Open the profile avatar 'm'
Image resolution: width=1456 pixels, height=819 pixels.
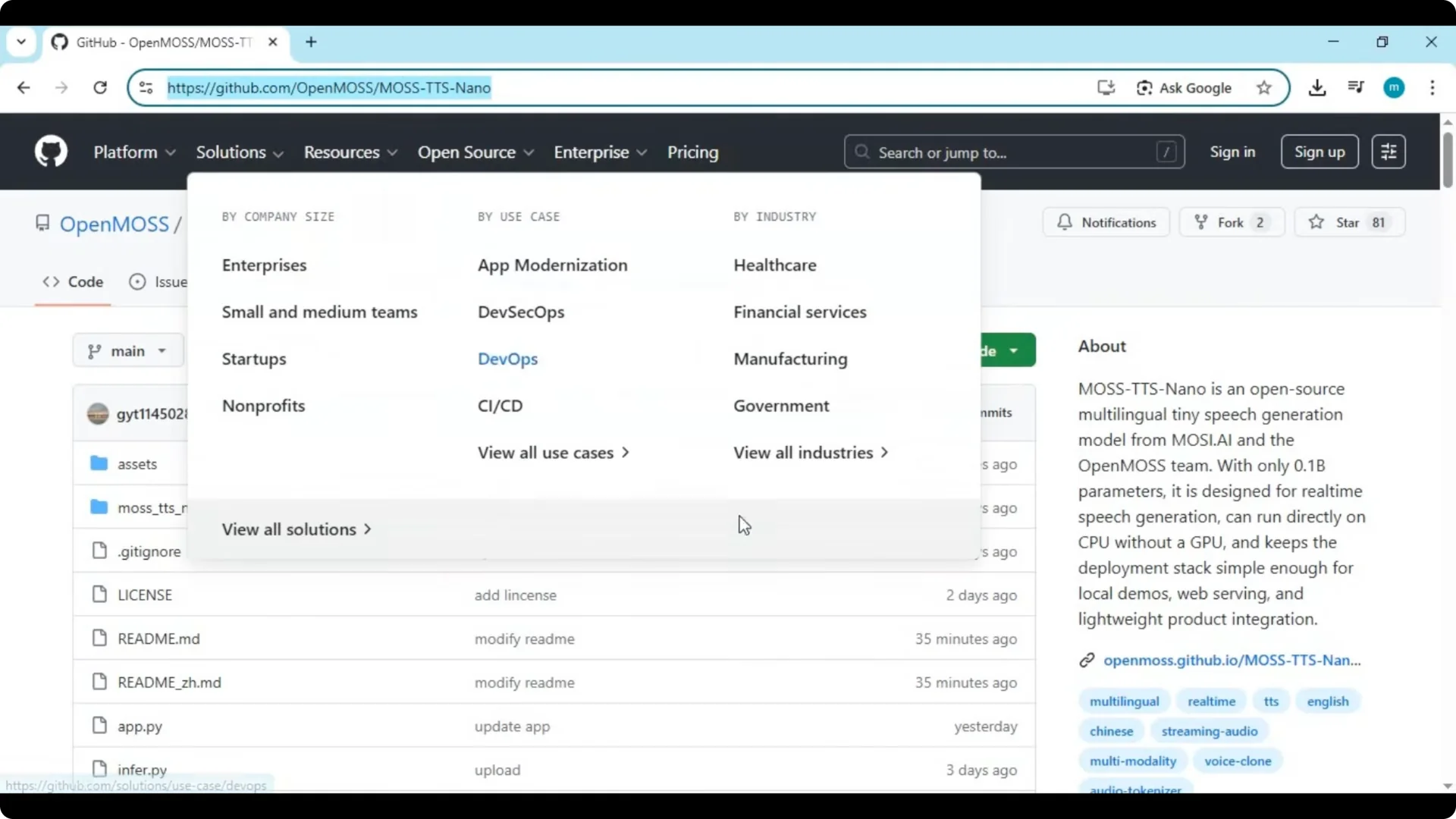tap(1394, 88)
